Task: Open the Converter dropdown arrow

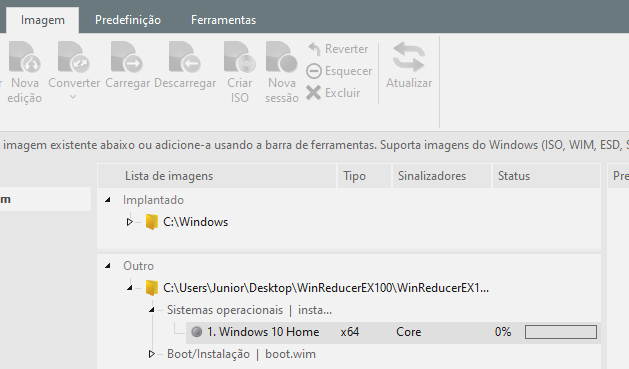Action: [x=73, y=97]
